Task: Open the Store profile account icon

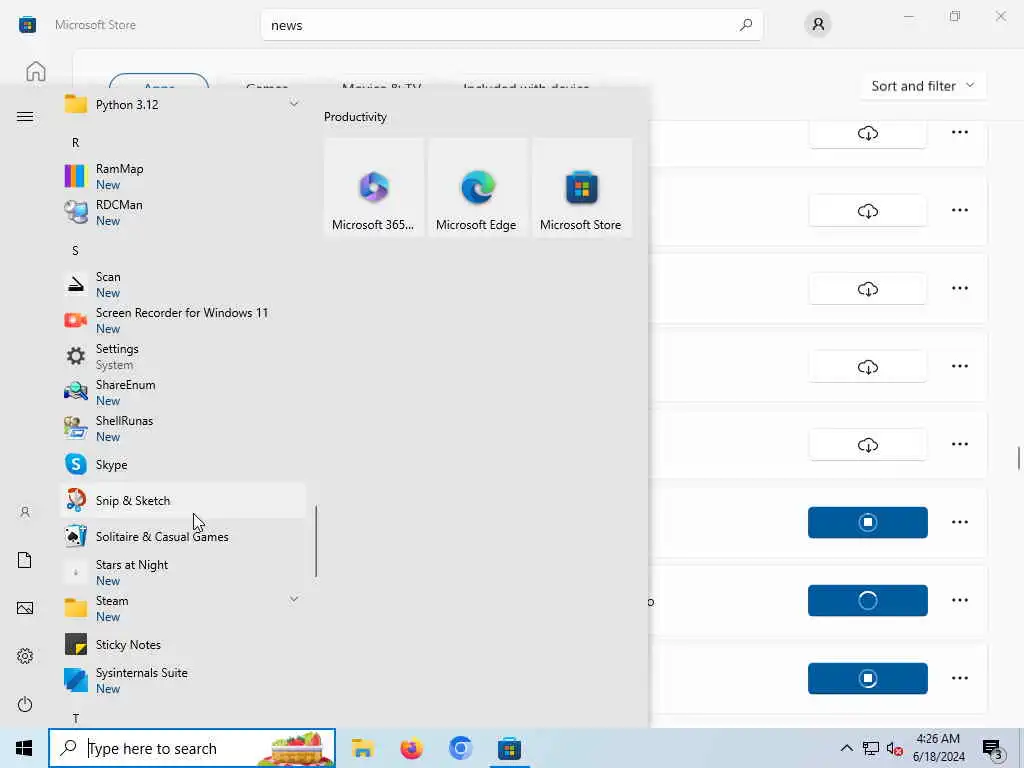Action: [818, 25]
